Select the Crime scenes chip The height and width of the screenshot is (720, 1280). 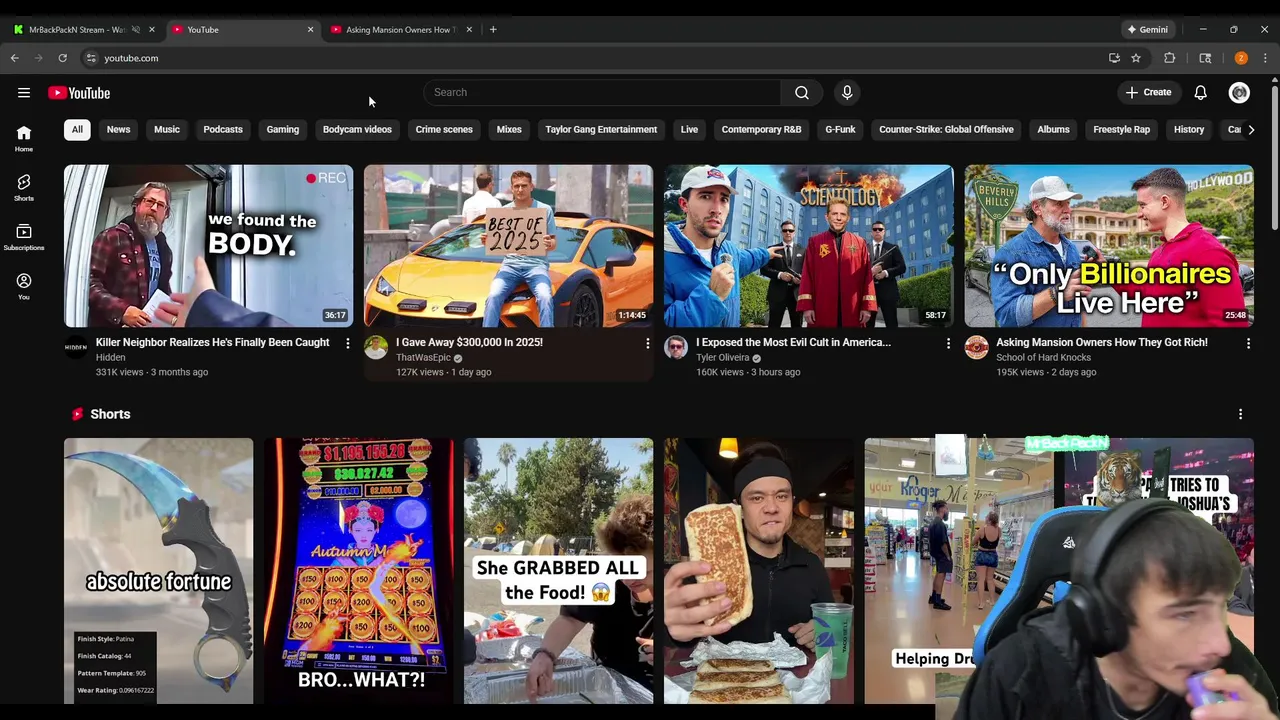[x=444, y=129]
